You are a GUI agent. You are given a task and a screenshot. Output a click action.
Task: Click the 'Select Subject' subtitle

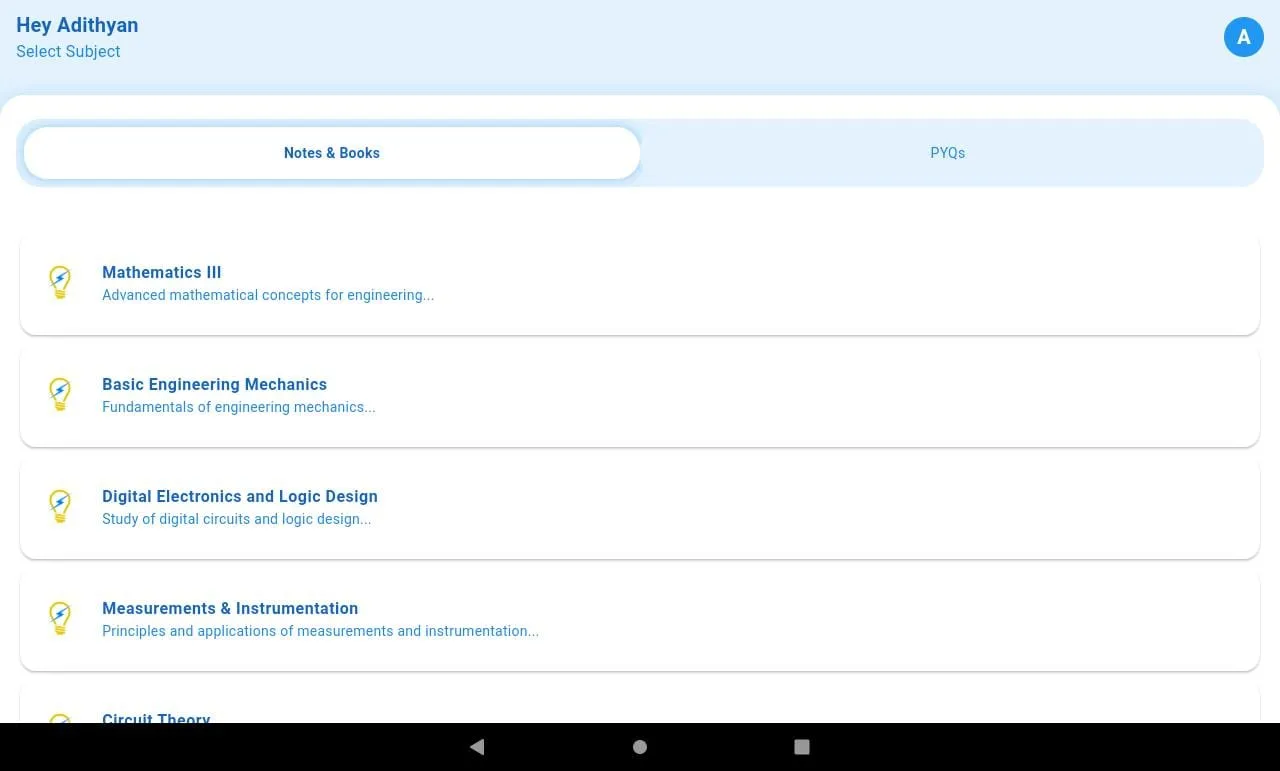click(68, 51)
